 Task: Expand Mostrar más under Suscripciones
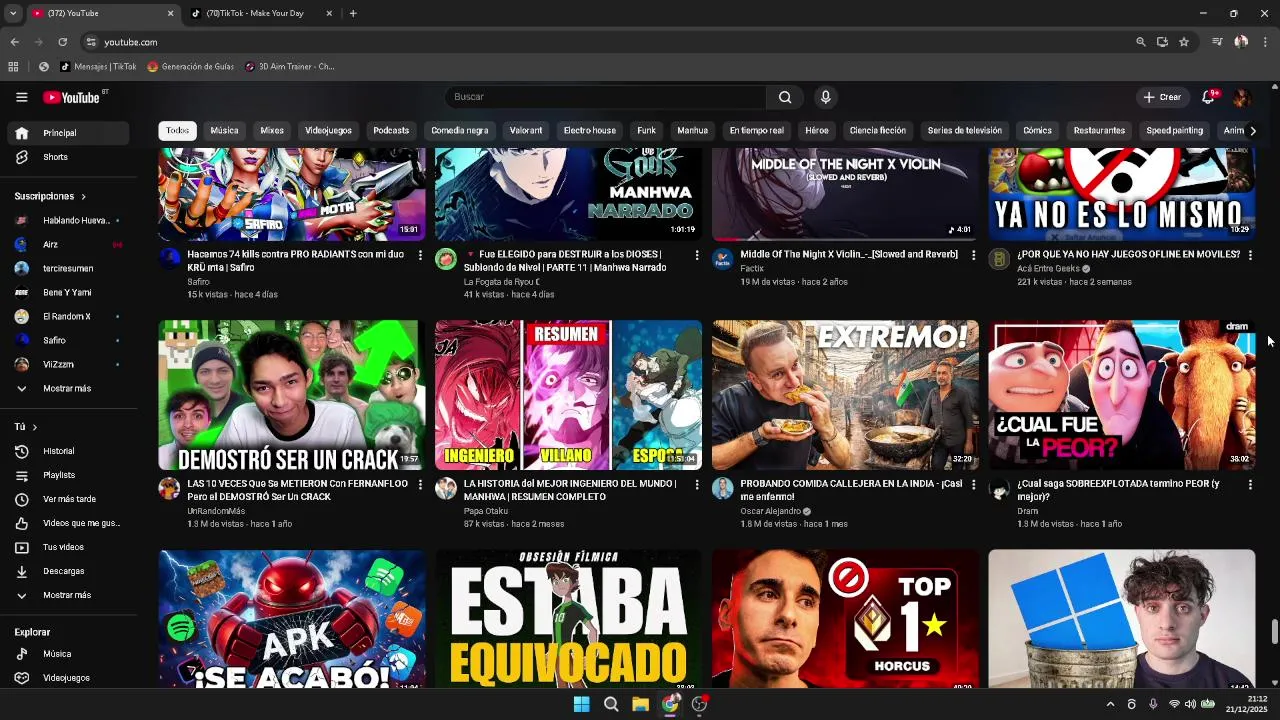point(66,388)
